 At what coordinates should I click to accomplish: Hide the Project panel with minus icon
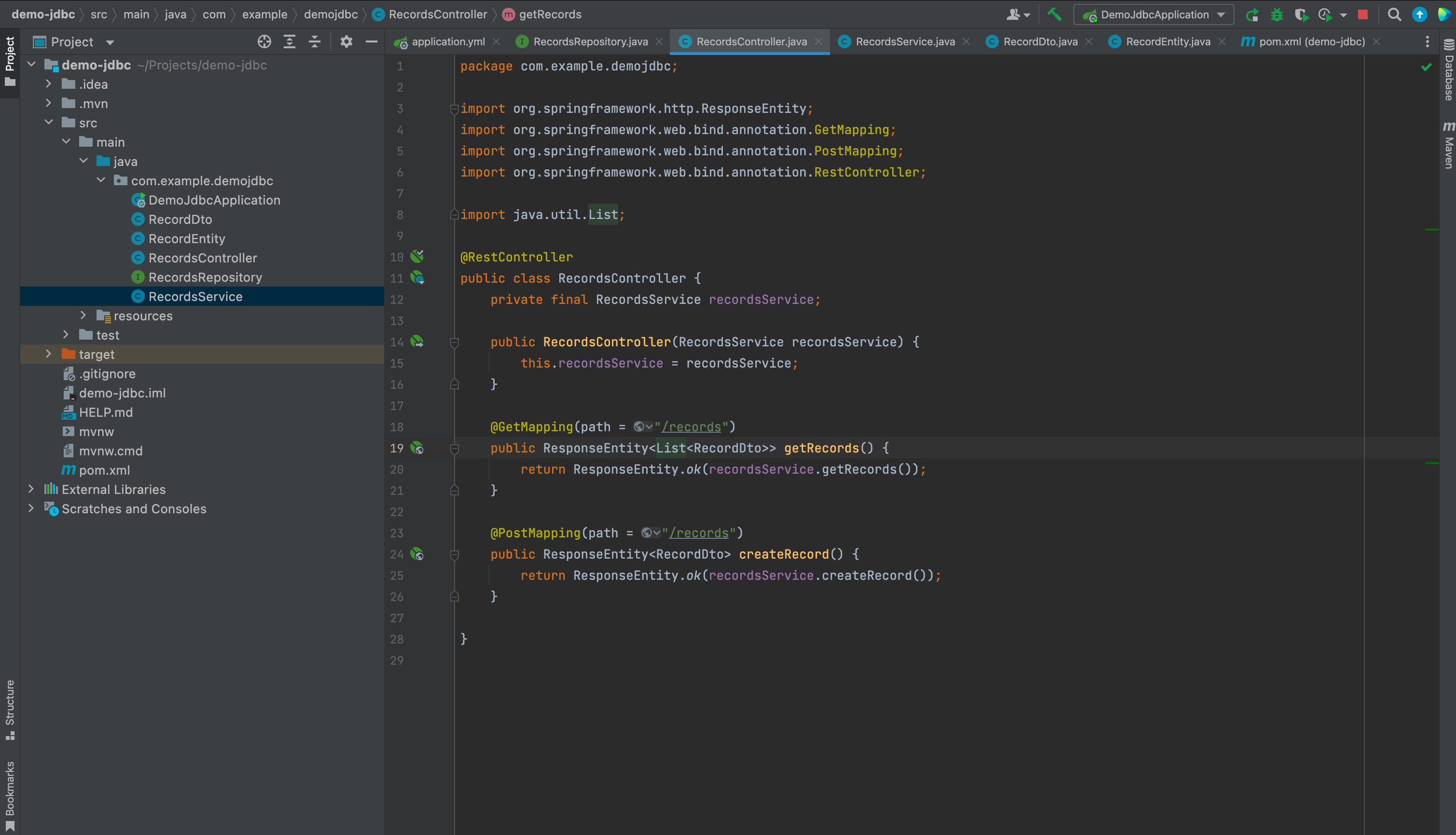(x=371, y=41)
